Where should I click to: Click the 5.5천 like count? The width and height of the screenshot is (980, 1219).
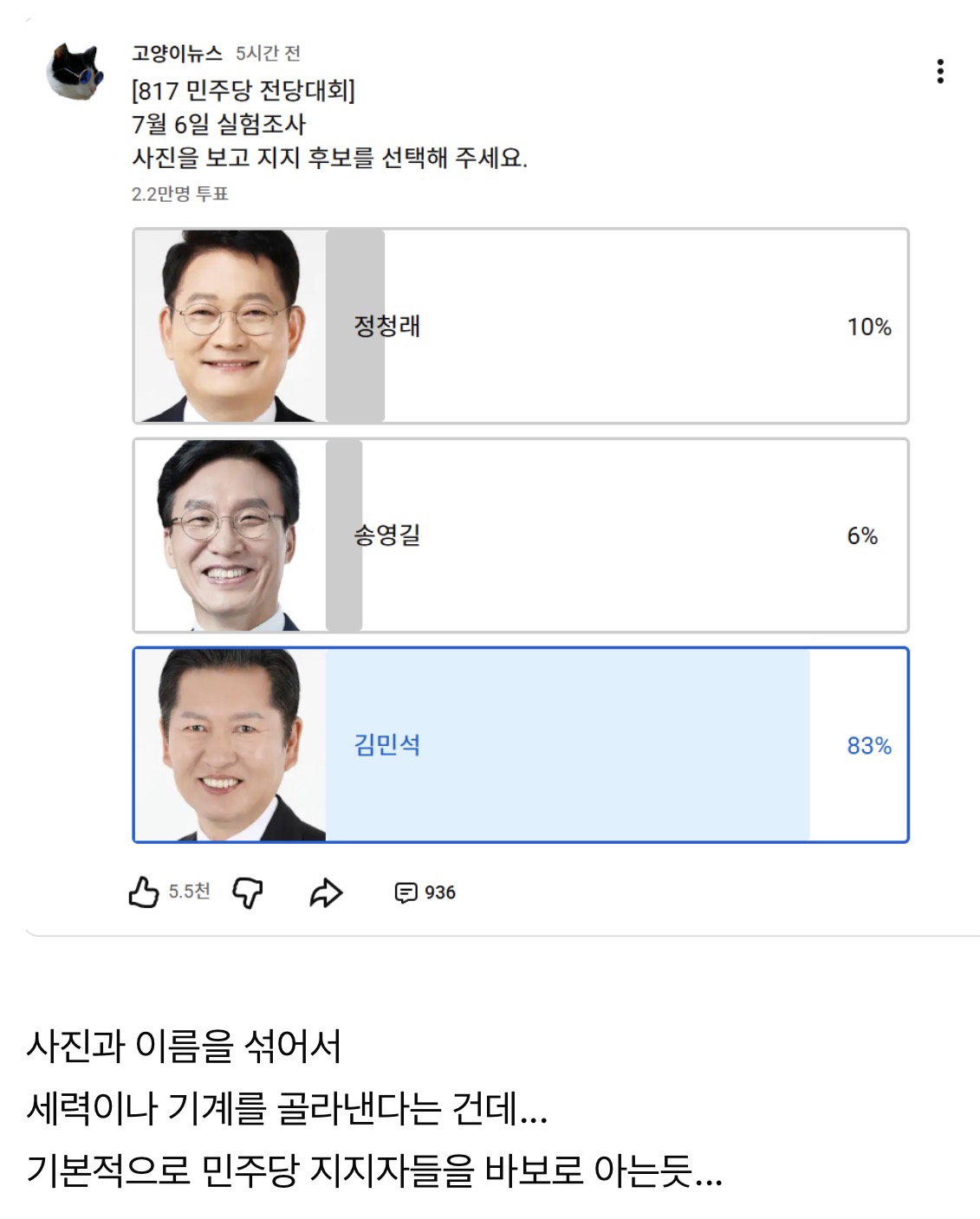[x=189, y=892]
